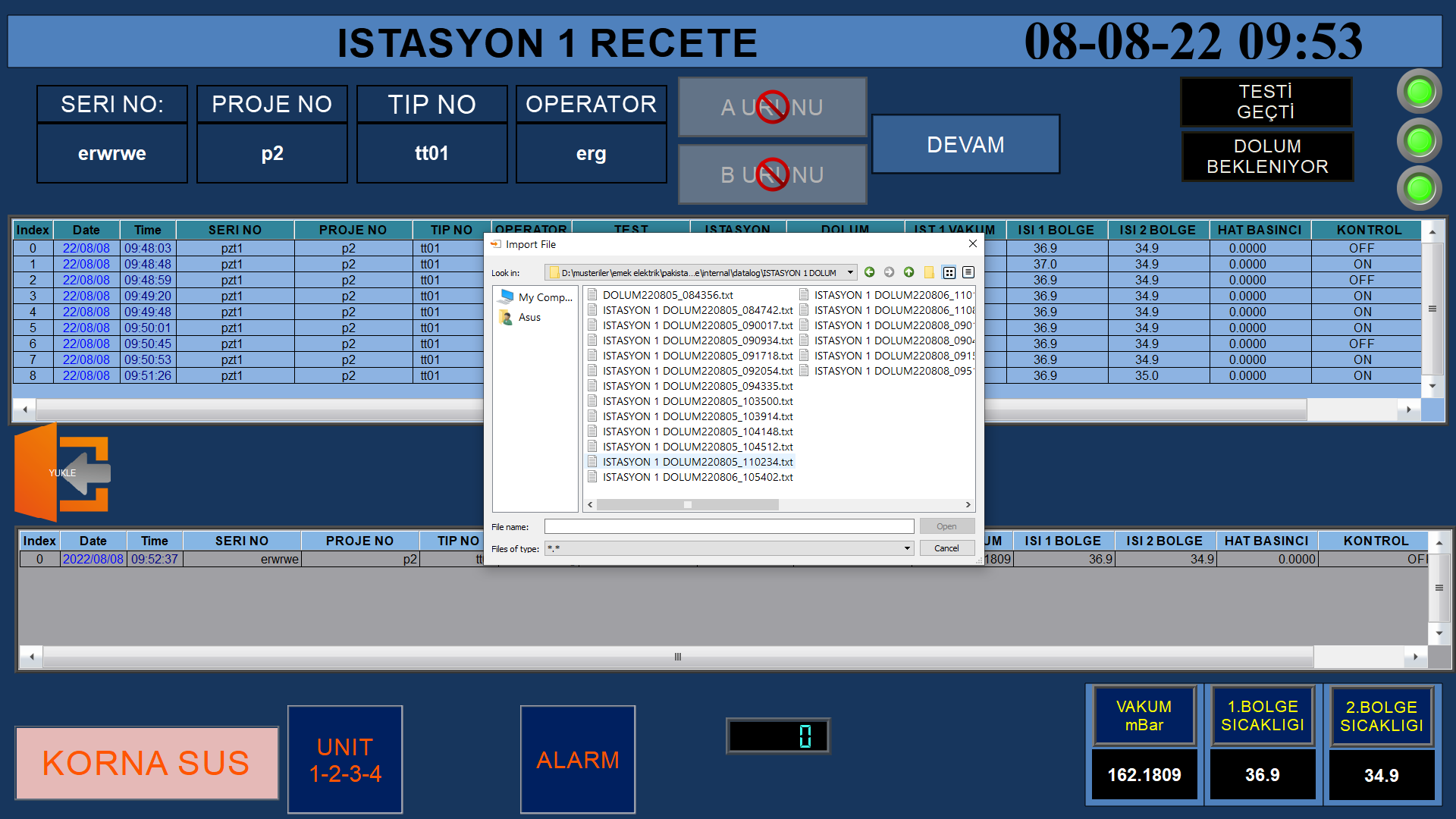Click the File name input field
This screenshot has width=1456, height=819.
pyautogui.click(x=729, y=526)
